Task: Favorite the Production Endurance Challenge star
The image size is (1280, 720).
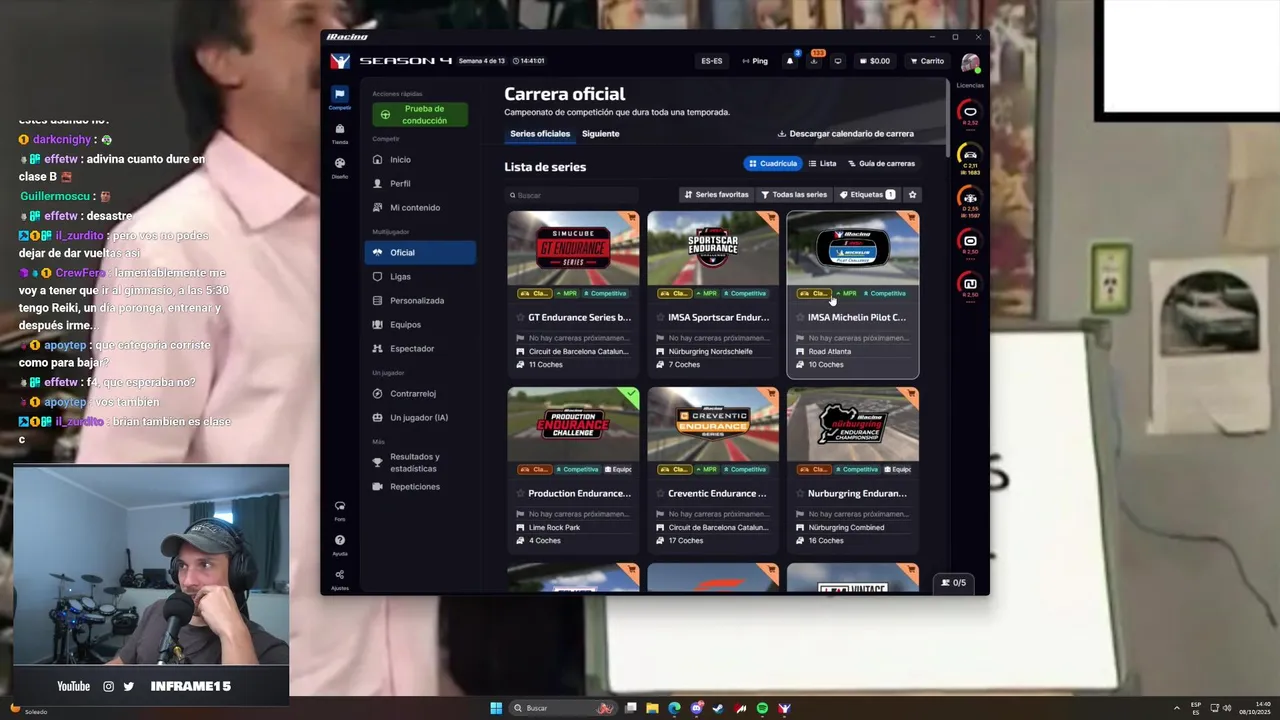Action: click(520, 493)
